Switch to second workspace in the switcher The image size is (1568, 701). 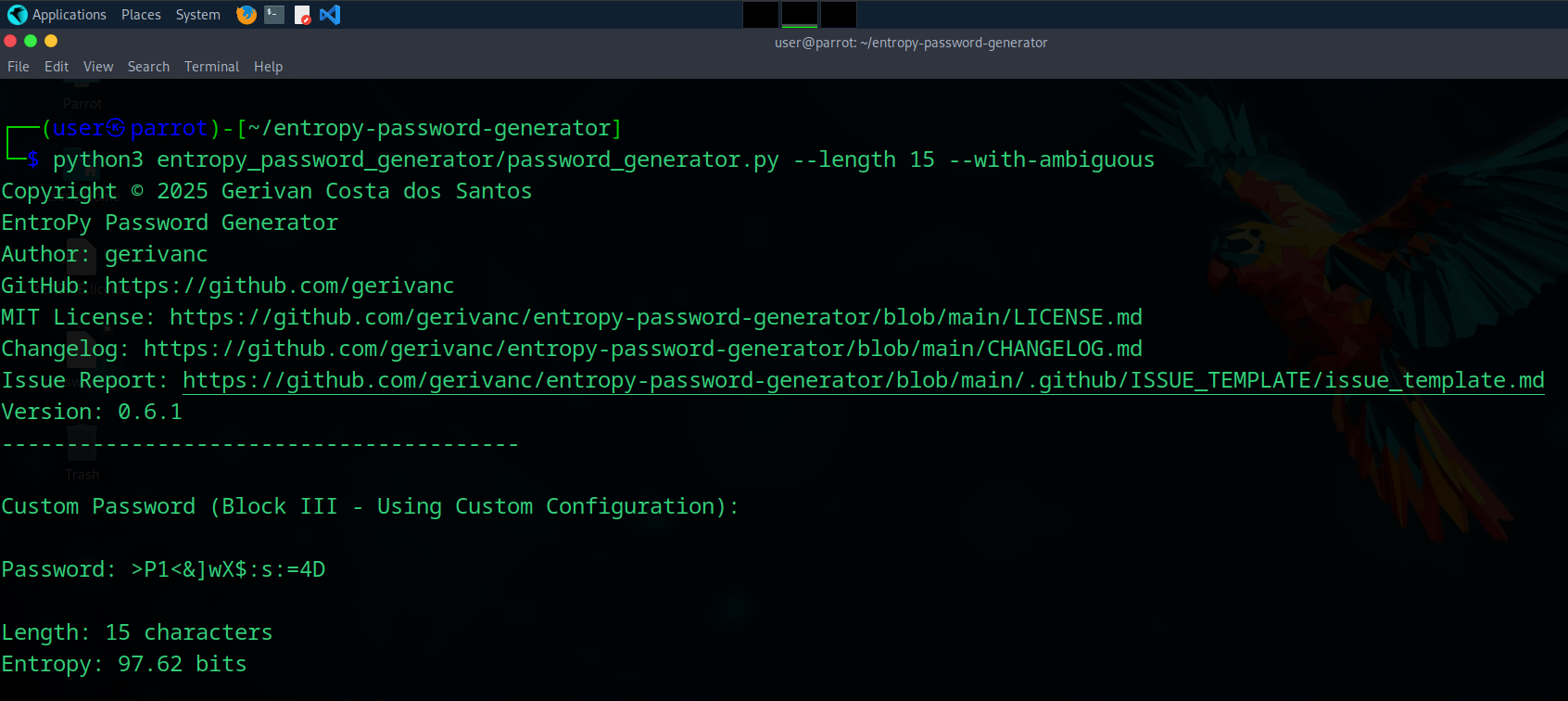pyautogui.click(x=800, y=15)
